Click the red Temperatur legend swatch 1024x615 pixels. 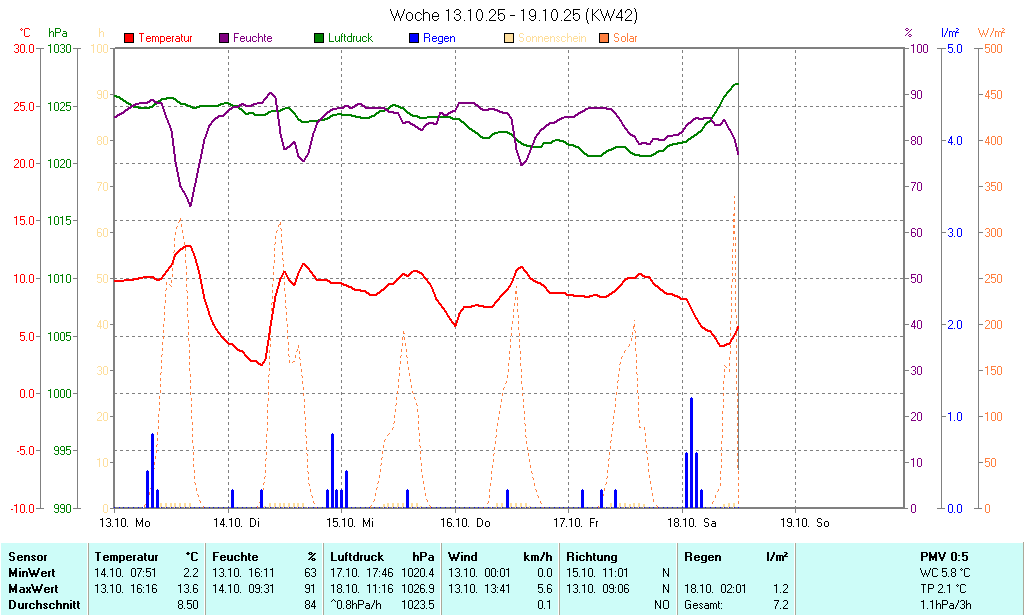[x=129, y=38]
